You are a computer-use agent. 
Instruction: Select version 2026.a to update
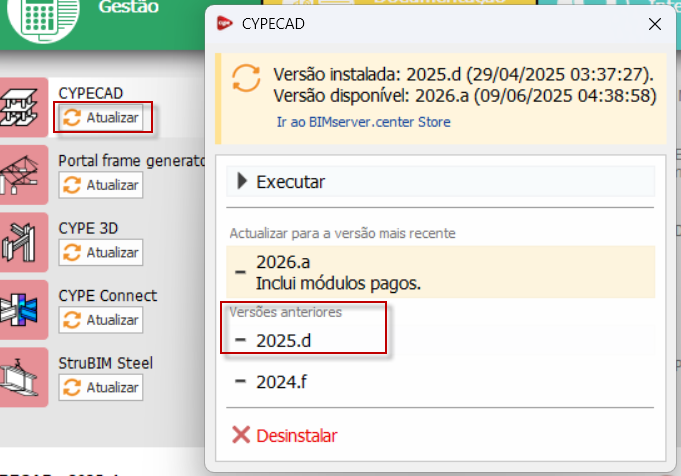(440, 272)
